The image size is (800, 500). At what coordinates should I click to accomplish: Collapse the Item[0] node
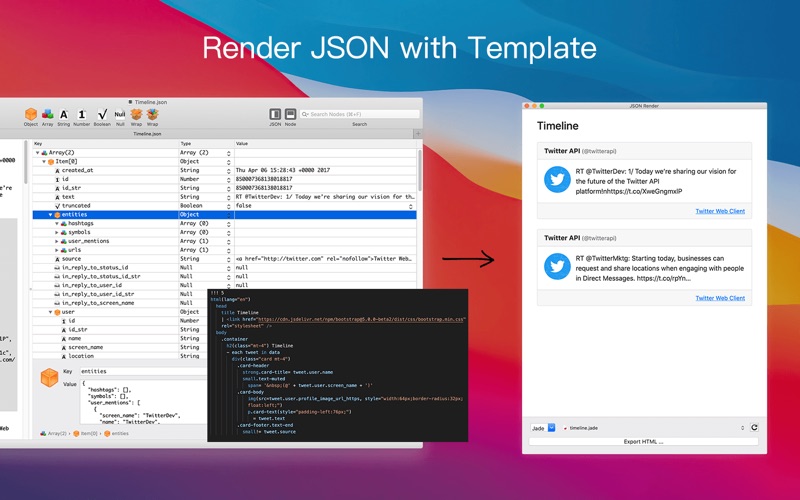point(44,161)
